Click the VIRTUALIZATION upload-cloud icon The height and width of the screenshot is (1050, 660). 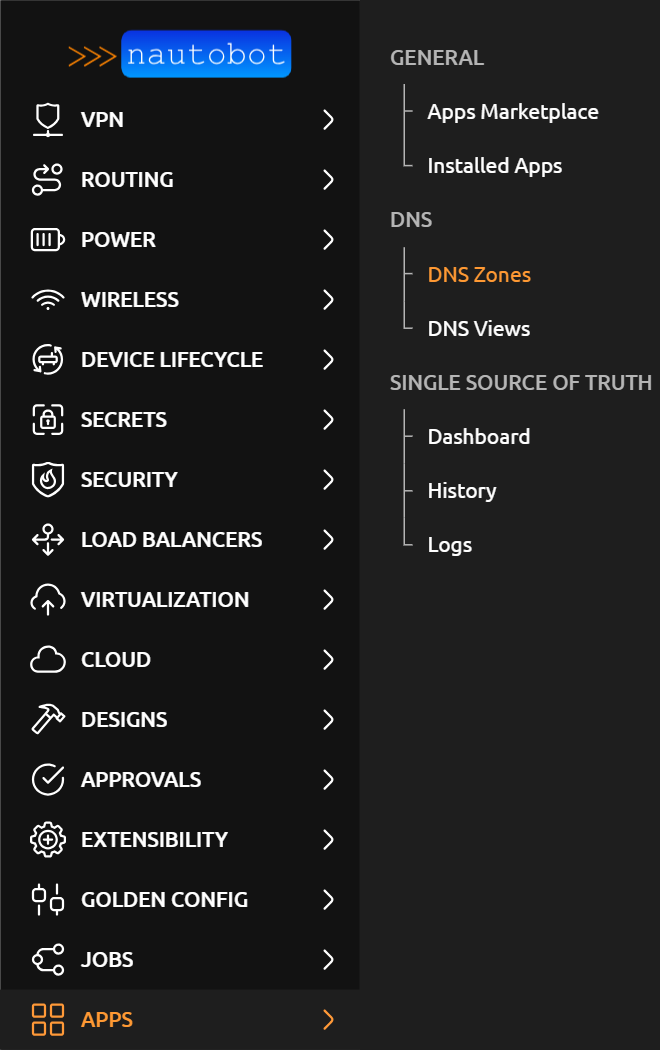[47, 599]
